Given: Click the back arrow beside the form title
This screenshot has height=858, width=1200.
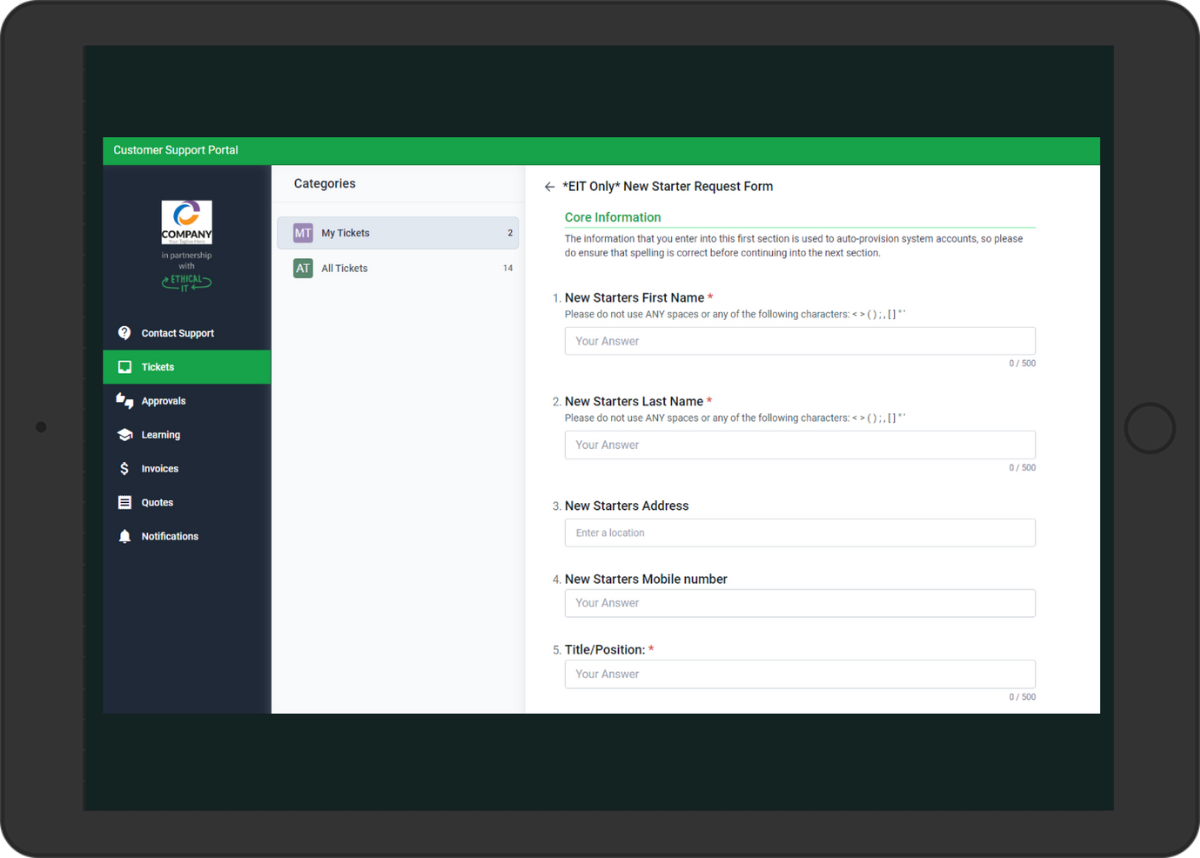Looking at the screenshot, I should (549, 187).
